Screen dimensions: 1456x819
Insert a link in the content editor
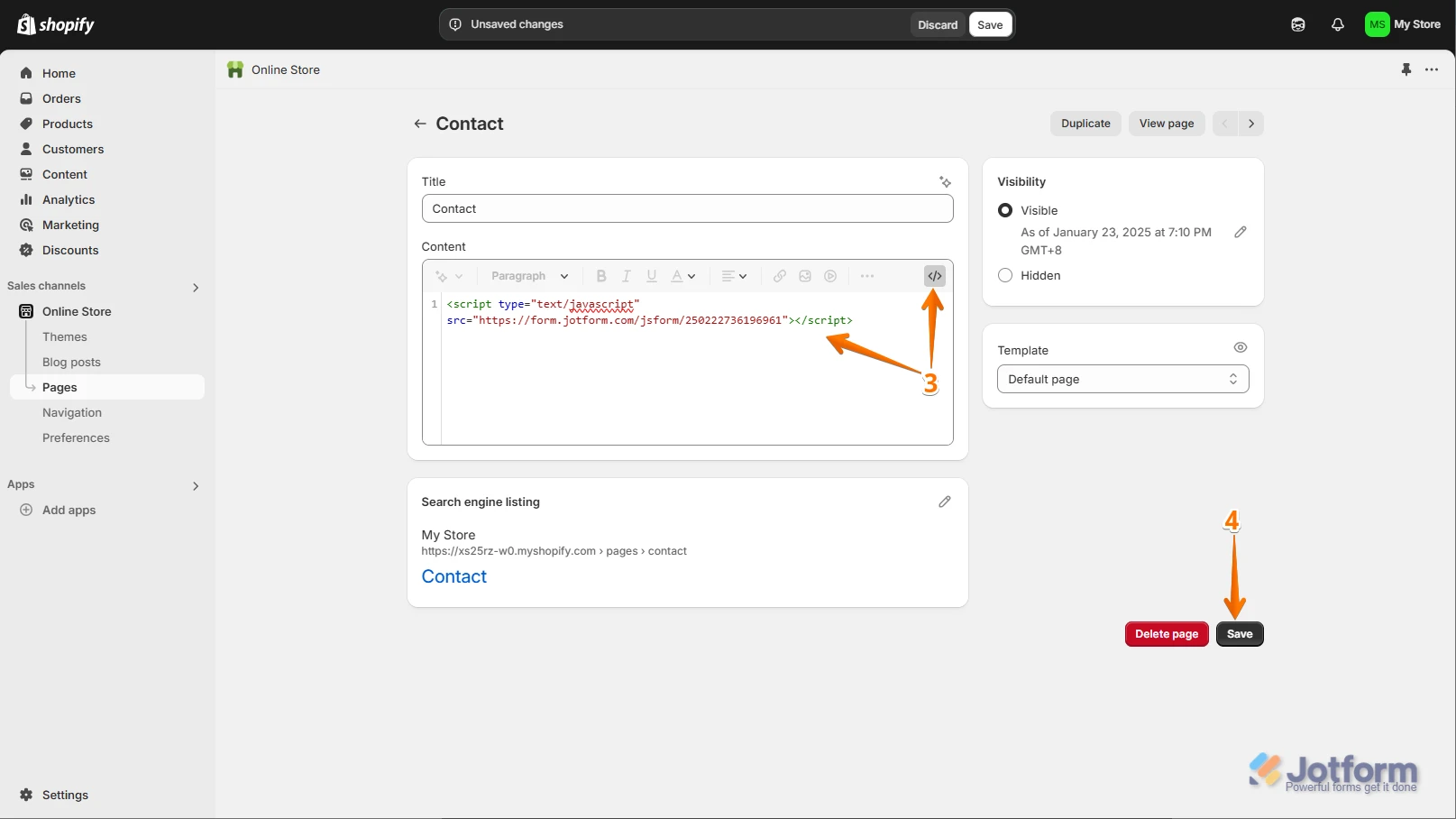pos(779,276)
